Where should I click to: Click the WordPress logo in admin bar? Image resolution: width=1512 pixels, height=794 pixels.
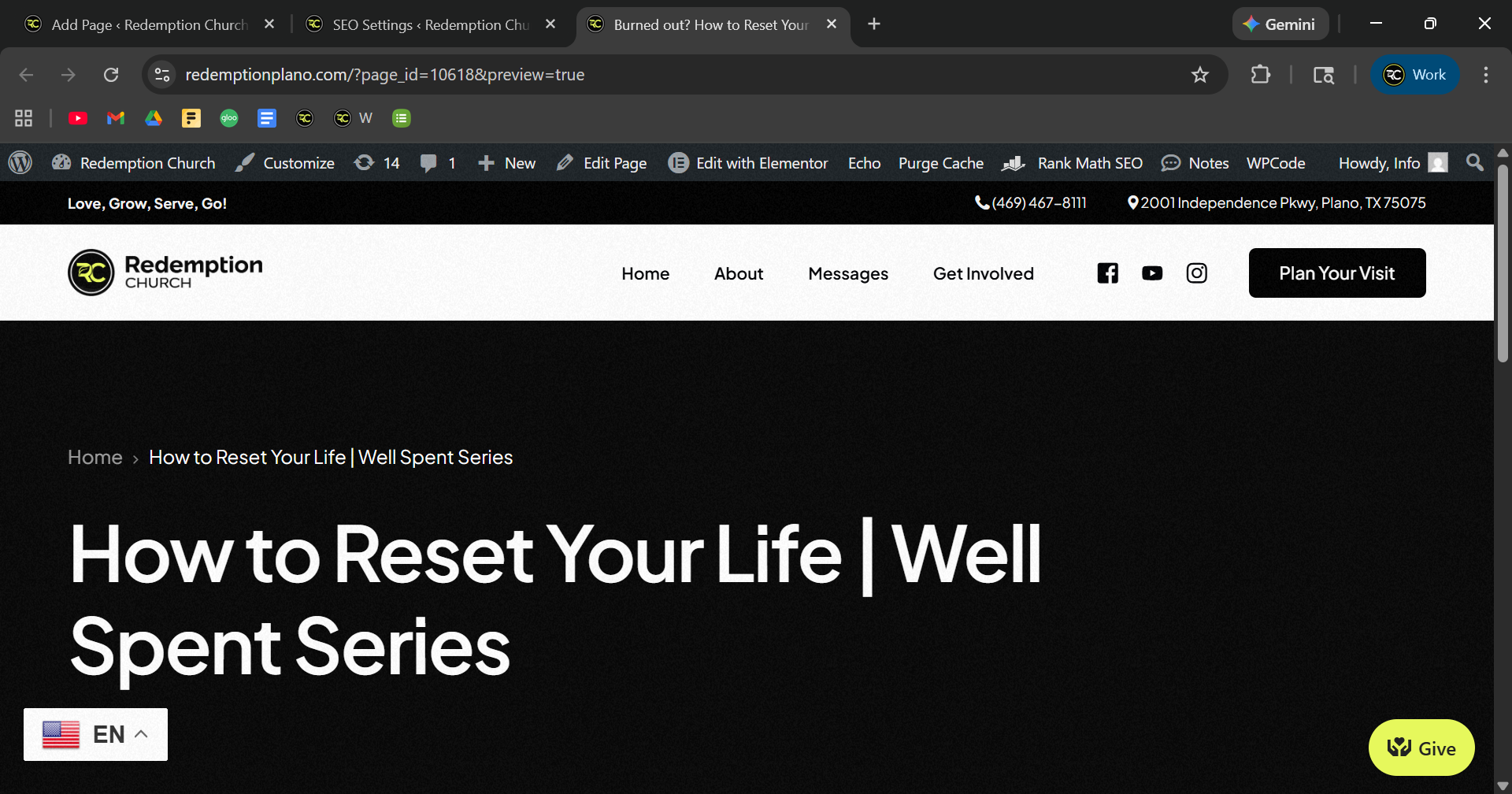pos(20,163)
